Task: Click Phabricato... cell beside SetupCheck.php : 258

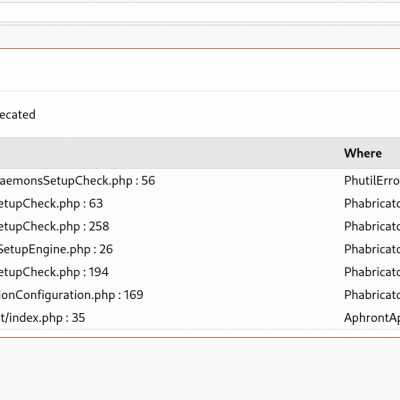Action: click(372, 227)
